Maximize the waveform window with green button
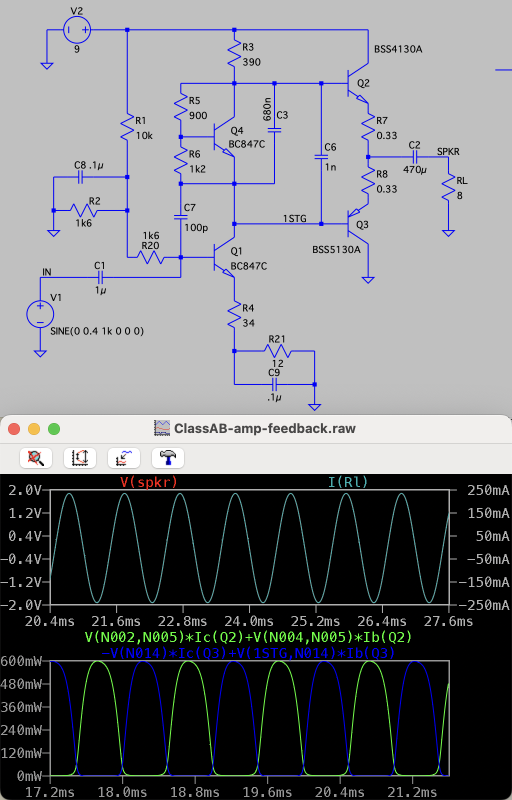 [x=54, y=429]
